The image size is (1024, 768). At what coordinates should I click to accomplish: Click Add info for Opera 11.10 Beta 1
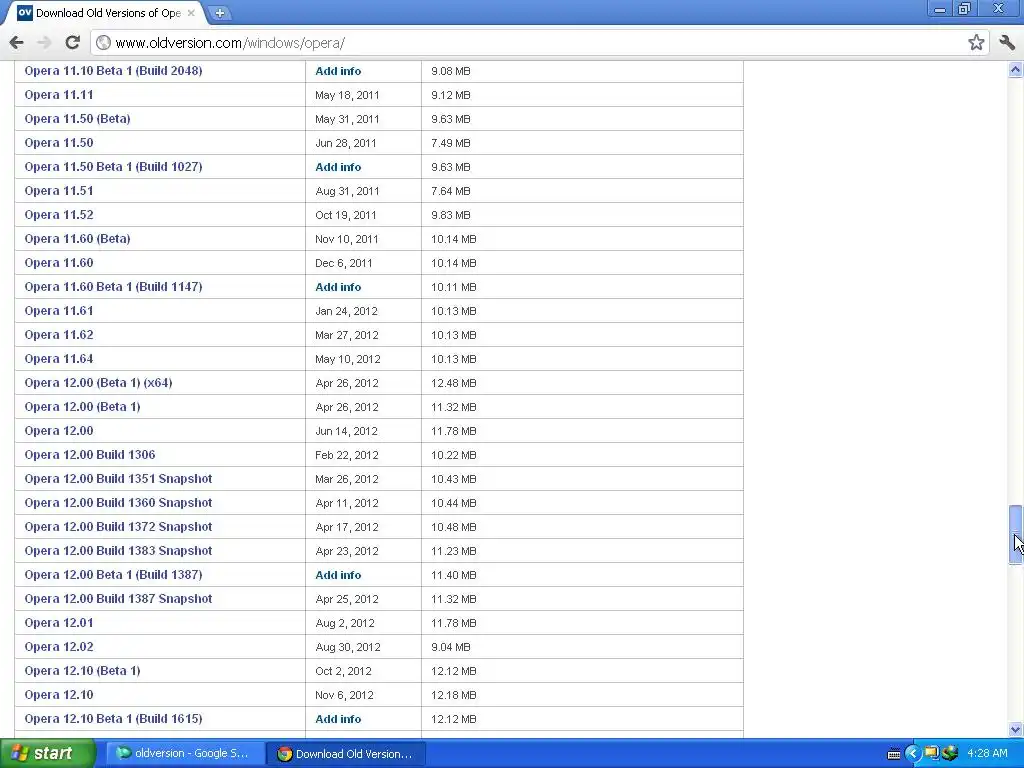tap(338, 71)
